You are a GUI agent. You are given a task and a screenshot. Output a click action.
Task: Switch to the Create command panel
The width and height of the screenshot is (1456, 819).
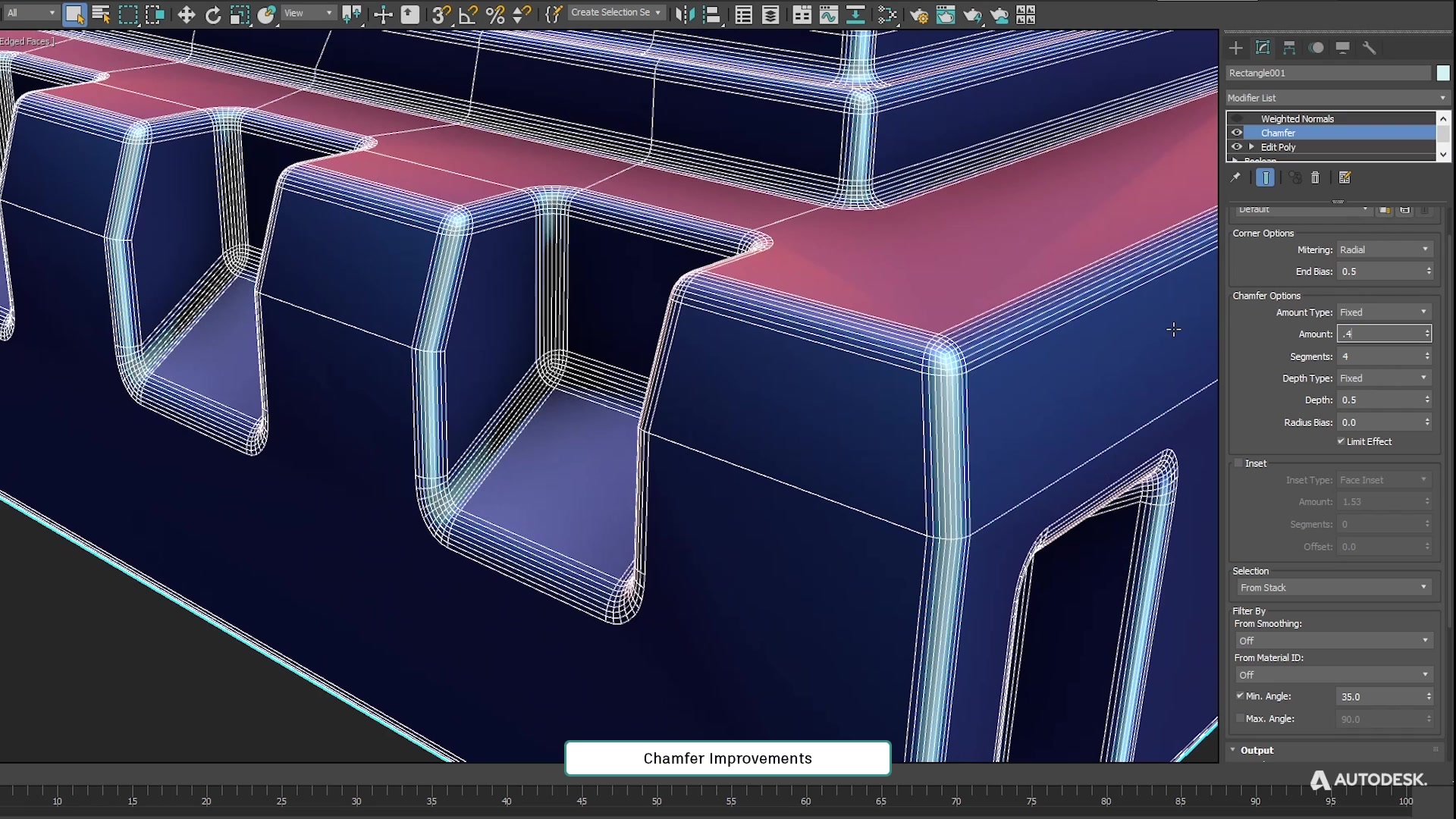[1236, 48]
